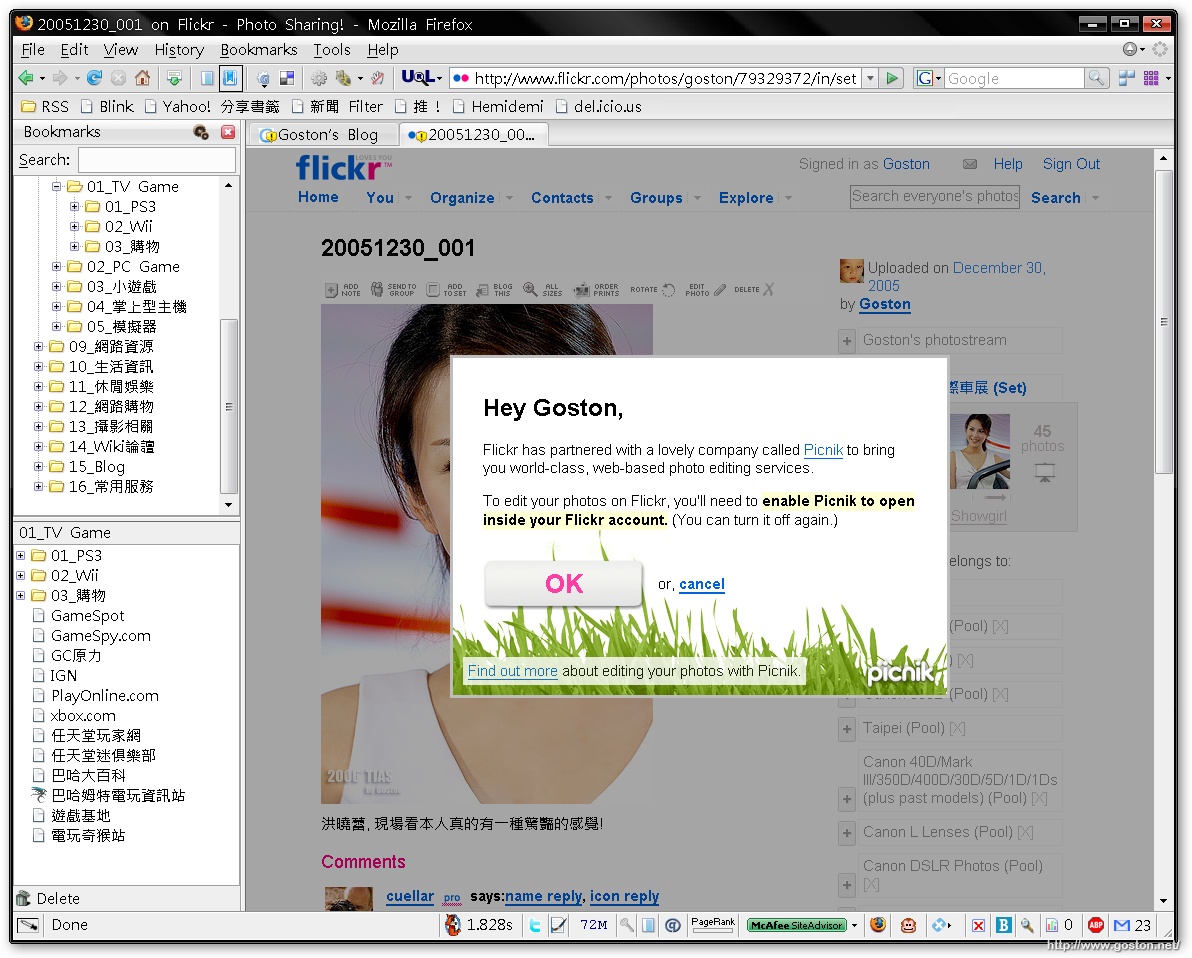The height and width of the screenshot is (958, 1192).
Task: Open the You menu dropdown arrow
Action: click(408, 198)
